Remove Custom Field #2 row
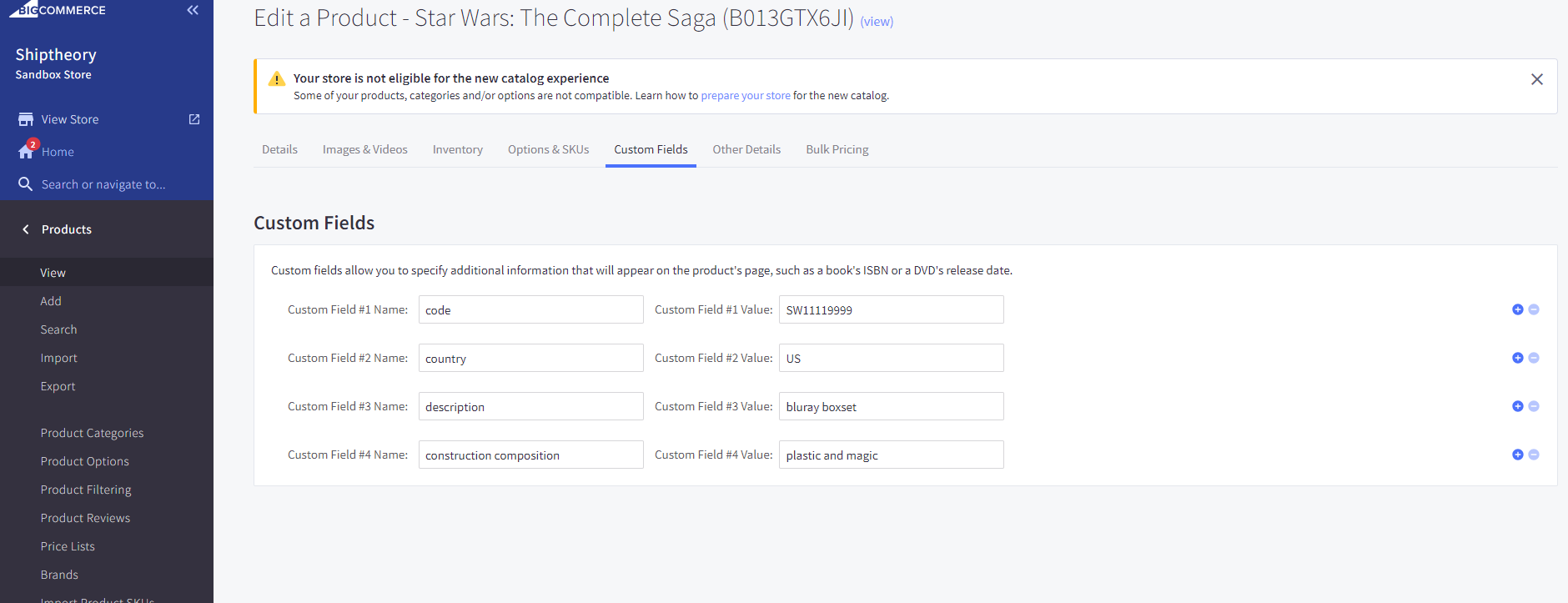Image resolution: width=1568 pixels, height=603 pixels. tap(1534, 358)
